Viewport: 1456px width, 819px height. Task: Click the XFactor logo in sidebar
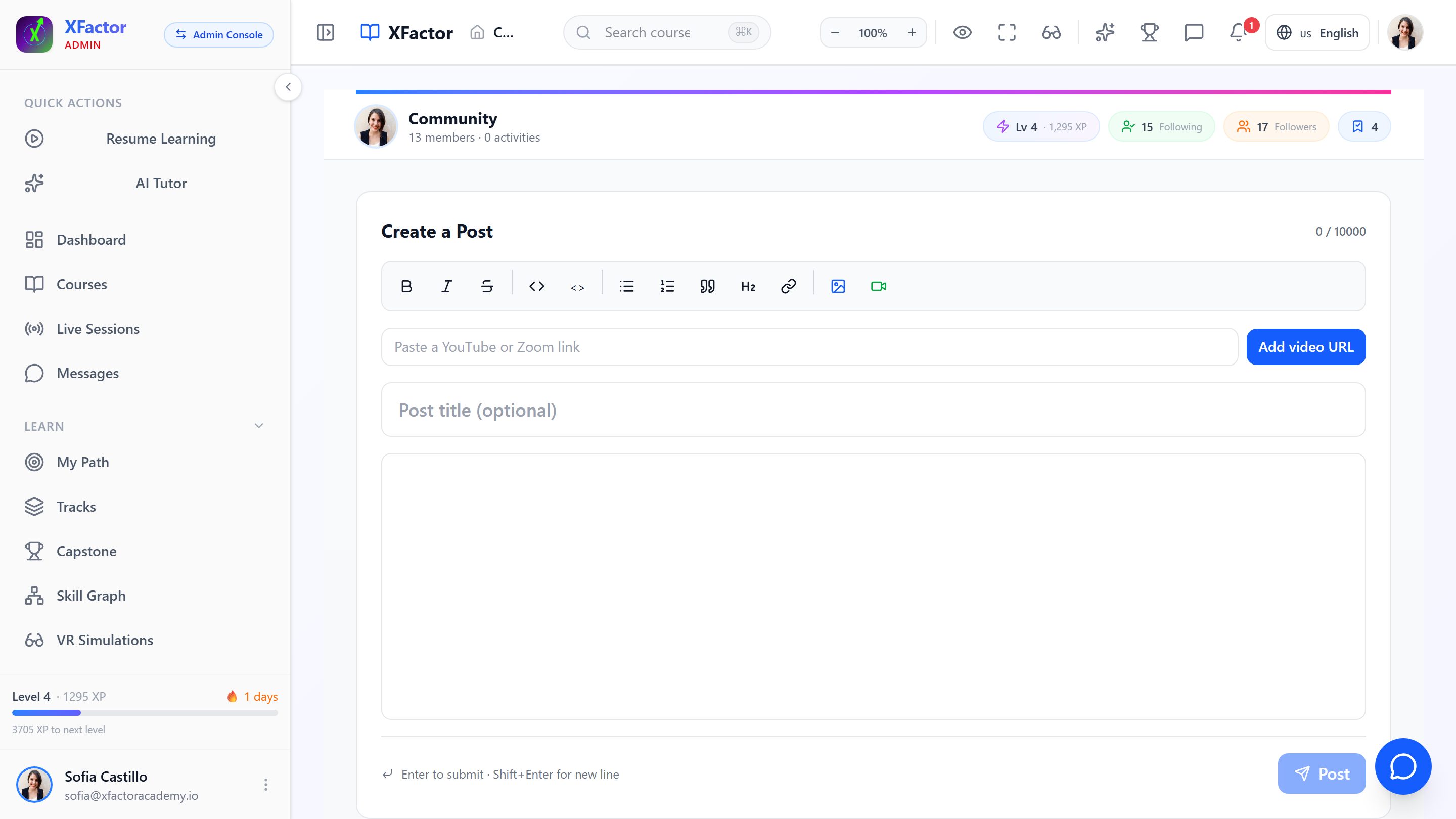click(x=34, y=34)
